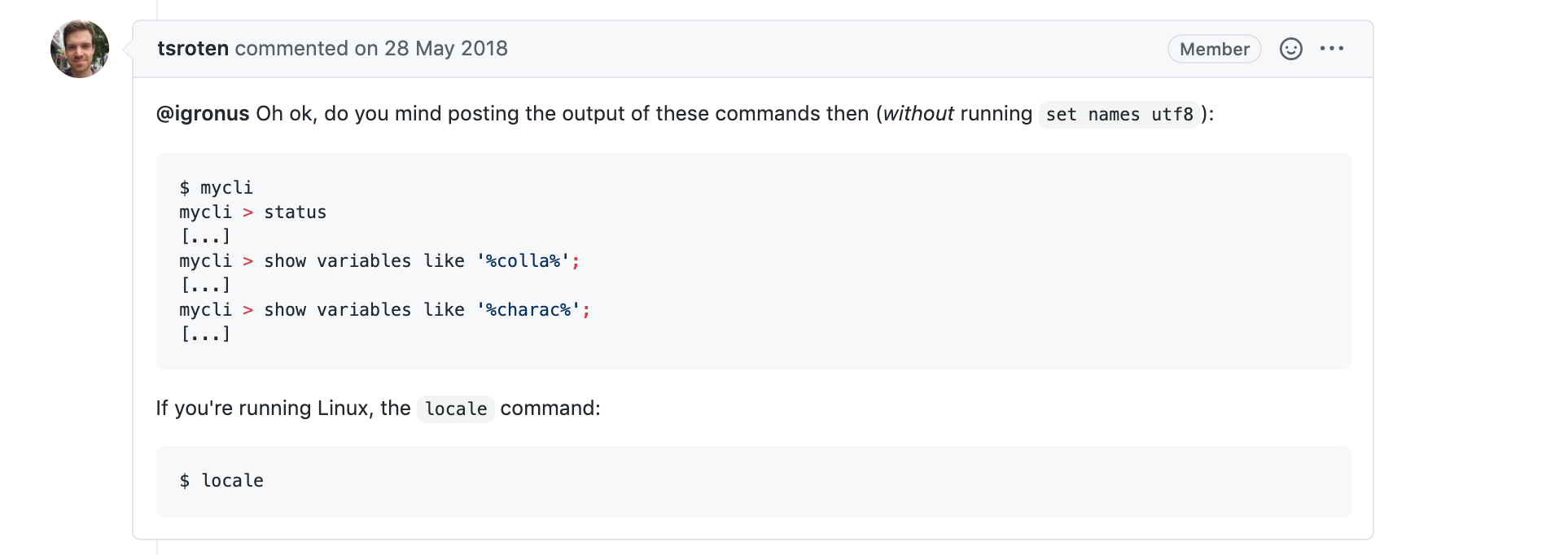Open the three-dot comment options menu
This screenshot has width=1568, height=555.
pos(1332,49)
